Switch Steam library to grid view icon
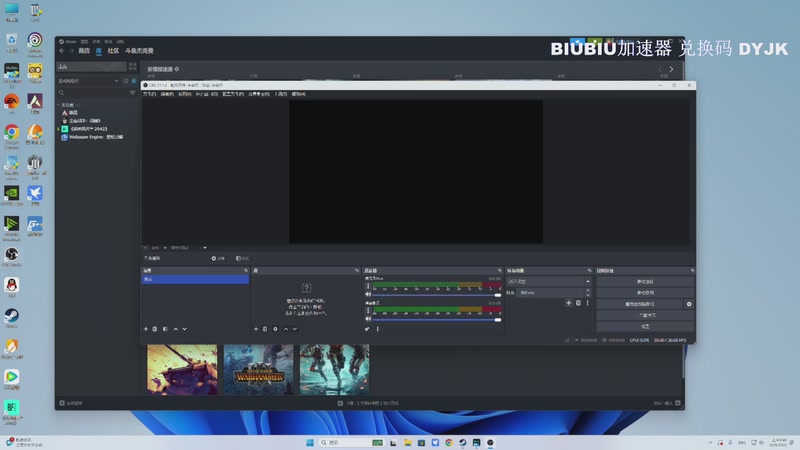The height and width of the screenshot is (450, 800). [133, 66]
